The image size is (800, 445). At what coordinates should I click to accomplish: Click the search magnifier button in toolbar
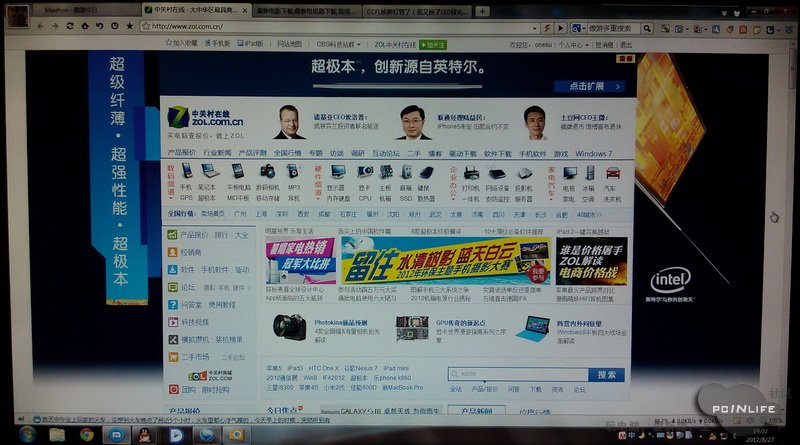point(647,29)
